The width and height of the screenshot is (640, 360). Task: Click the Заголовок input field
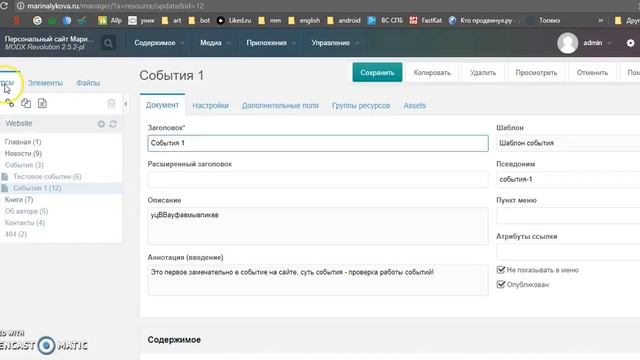click(318, 143)
